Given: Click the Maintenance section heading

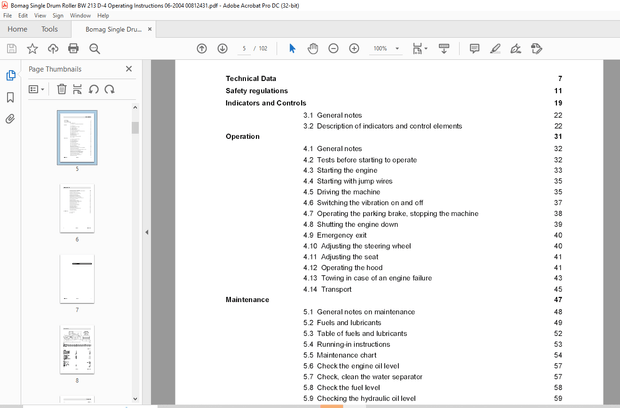Looking at the screenshot, I should (x=247, y=300).
